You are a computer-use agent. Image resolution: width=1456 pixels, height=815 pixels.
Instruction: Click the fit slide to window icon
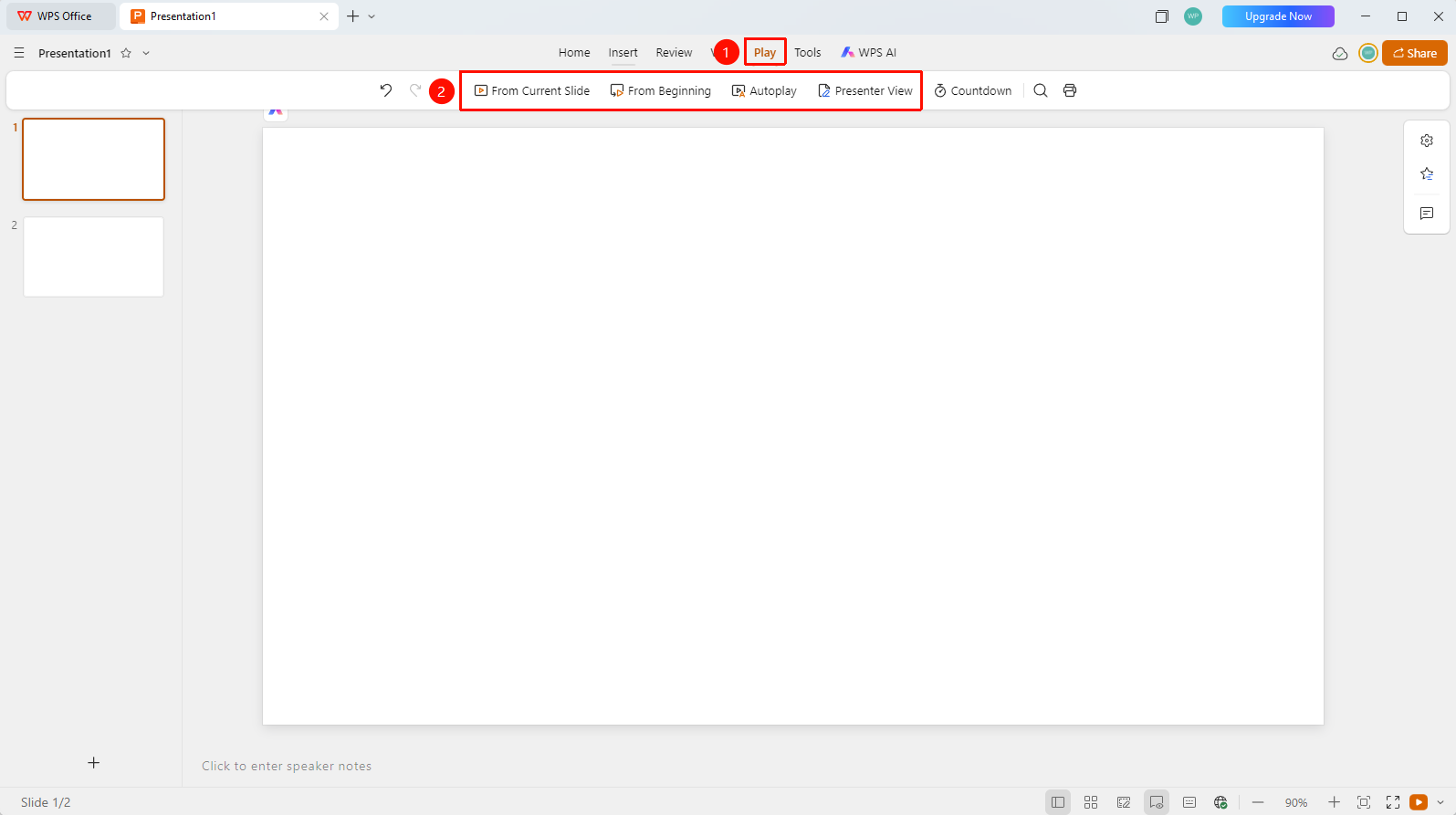(x=1364, y=802)
